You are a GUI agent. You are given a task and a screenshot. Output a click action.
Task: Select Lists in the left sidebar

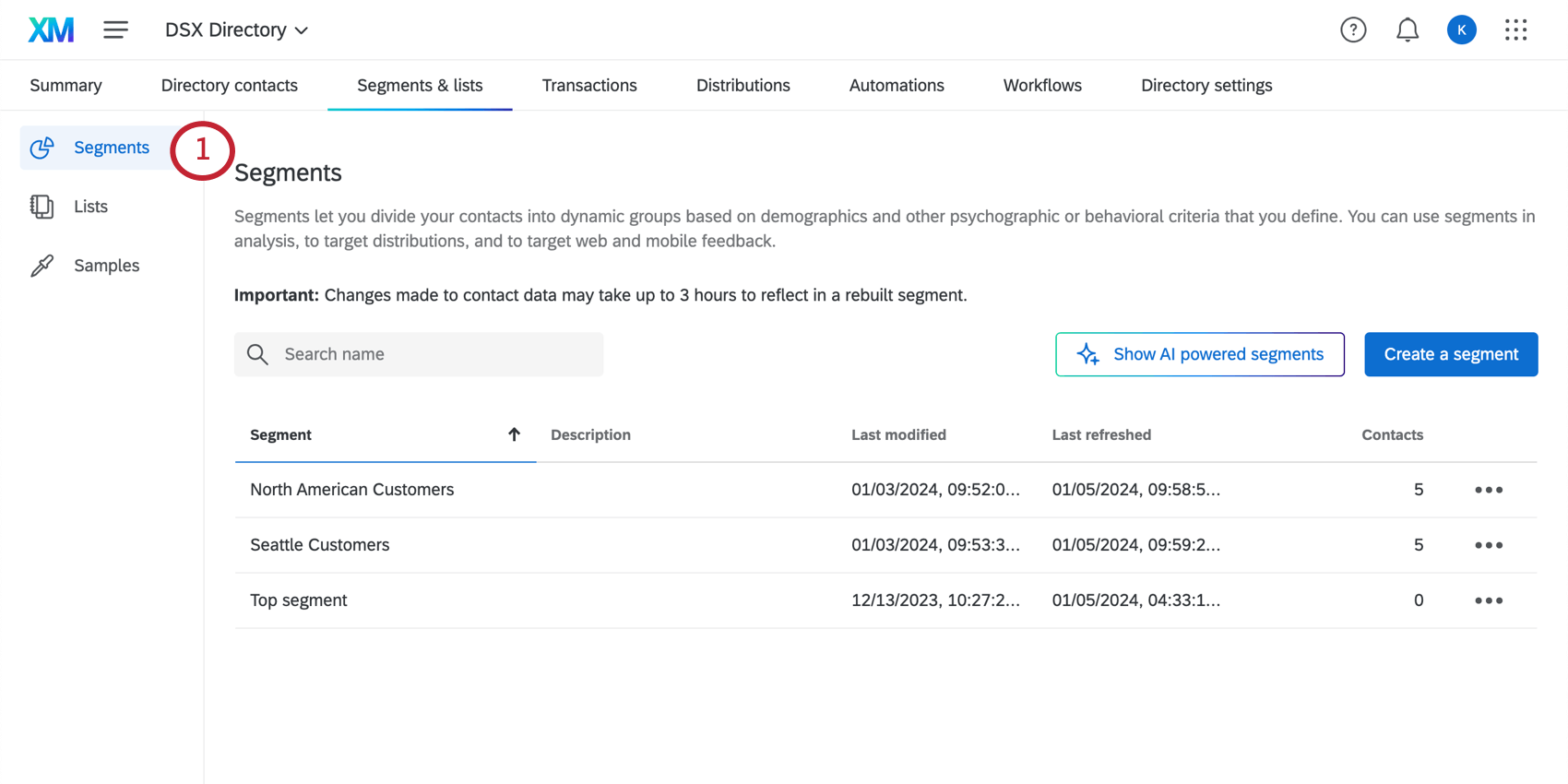click(x=90, y=207)
